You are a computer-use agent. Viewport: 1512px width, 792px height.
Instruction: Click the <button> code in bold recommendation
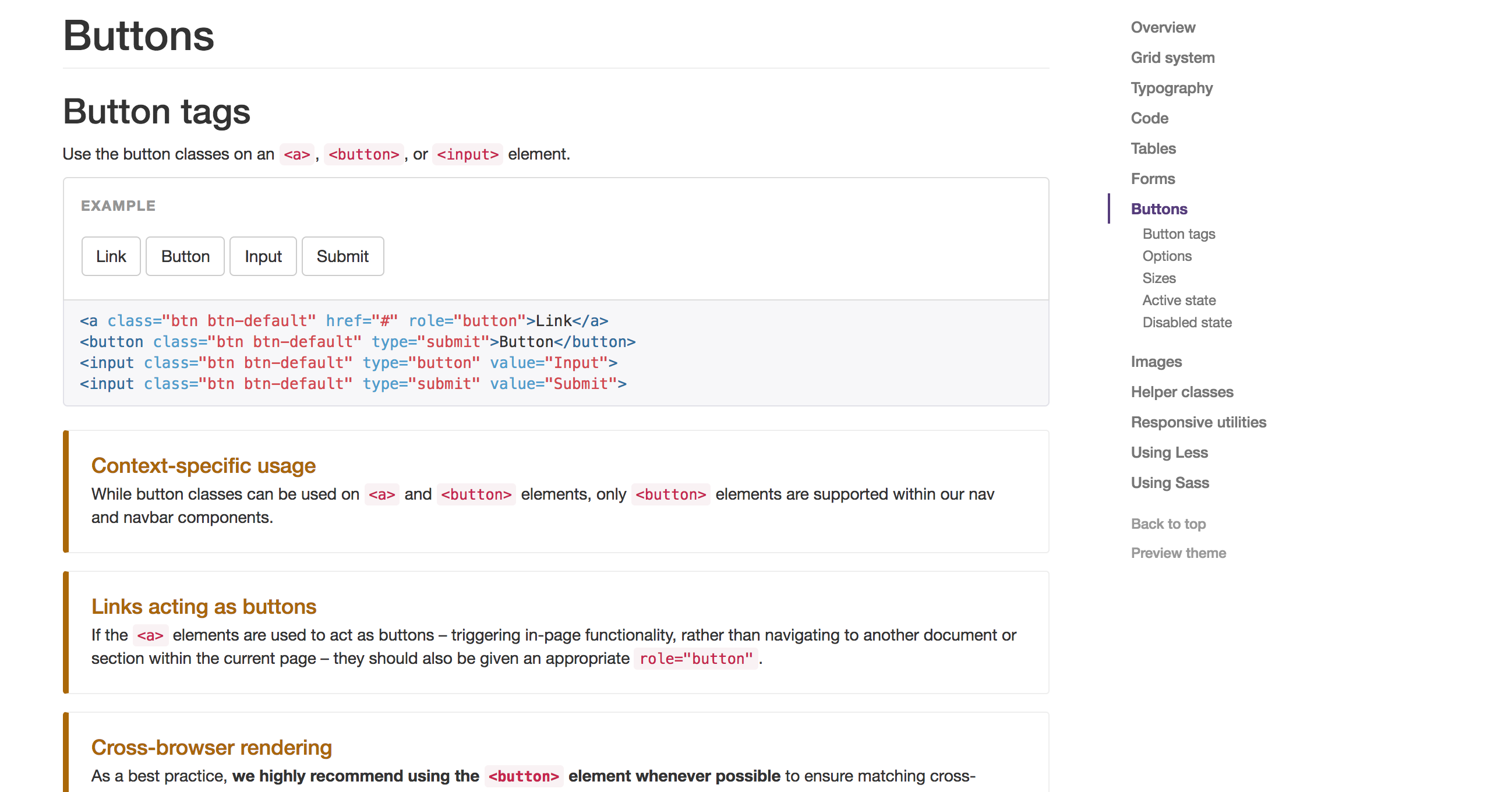pos(524,776)
